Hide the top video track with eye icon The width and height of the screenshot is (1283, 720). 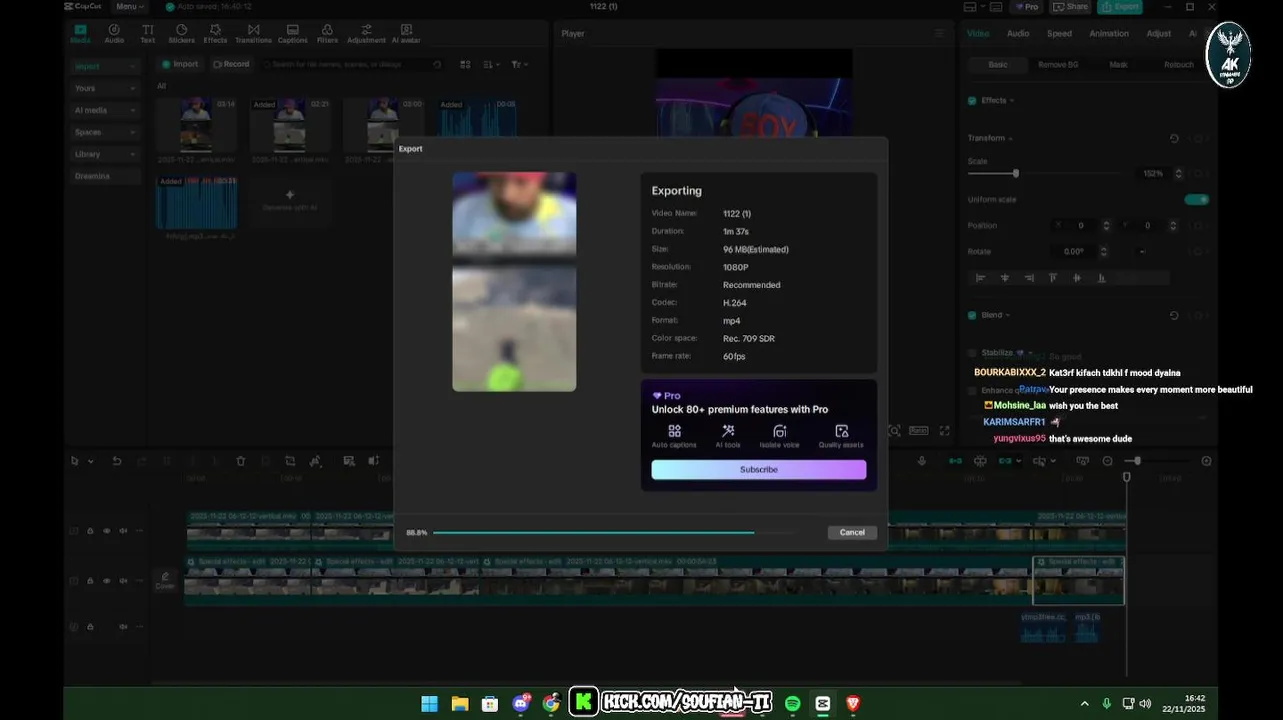(106, 531)
